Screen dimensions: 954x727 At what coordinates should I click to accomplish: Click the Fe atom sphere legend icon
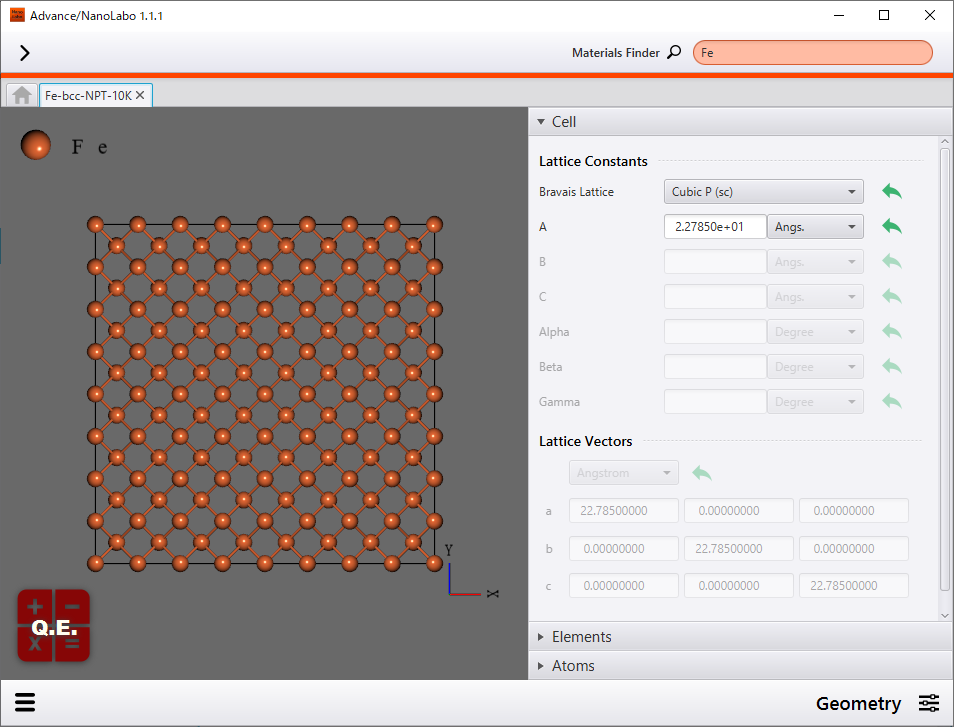[36, 145]
